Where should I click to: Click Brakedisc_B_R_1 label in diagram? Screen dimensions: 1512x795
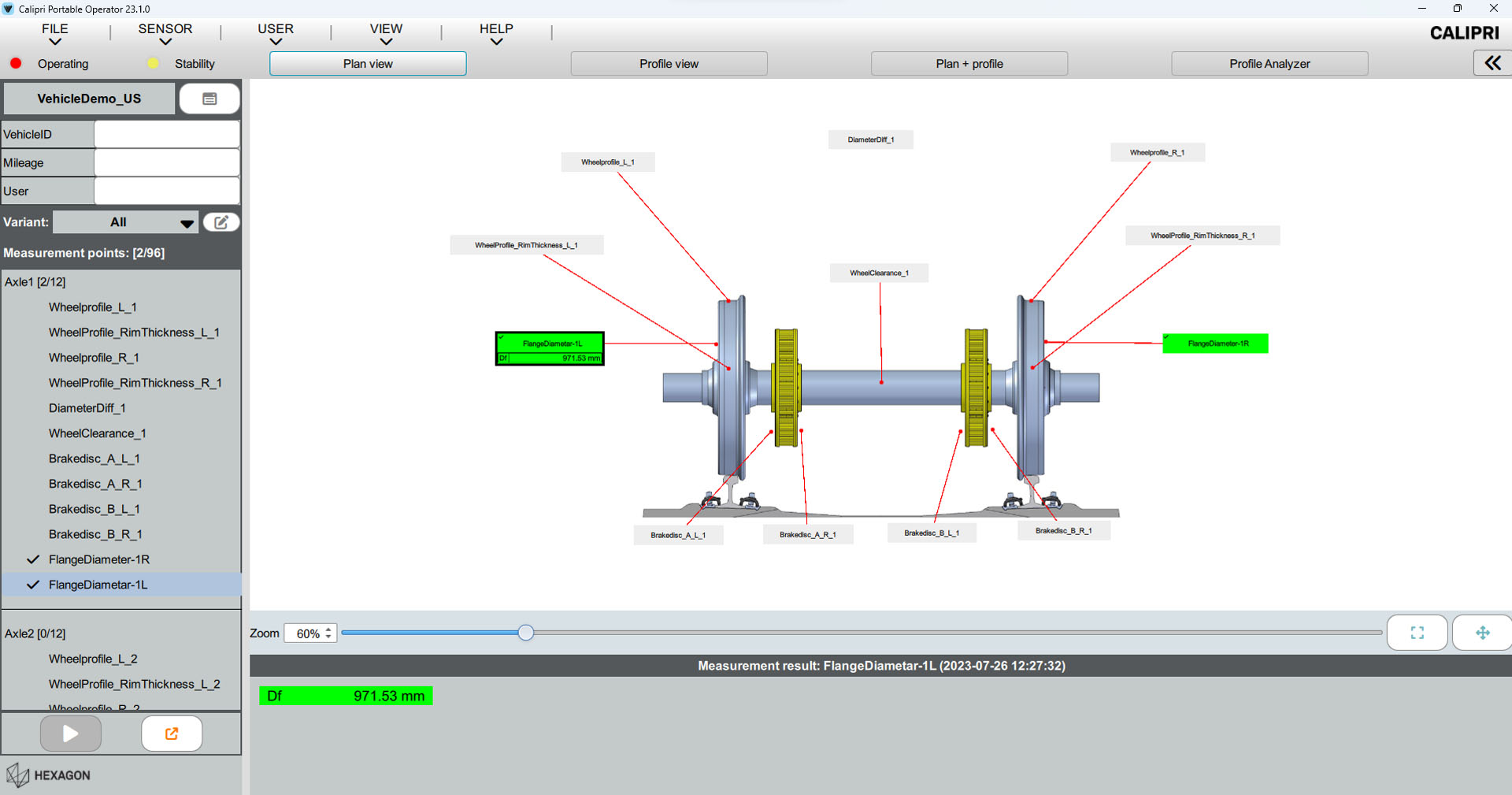pyautogui.click(x=1064, y=531)
